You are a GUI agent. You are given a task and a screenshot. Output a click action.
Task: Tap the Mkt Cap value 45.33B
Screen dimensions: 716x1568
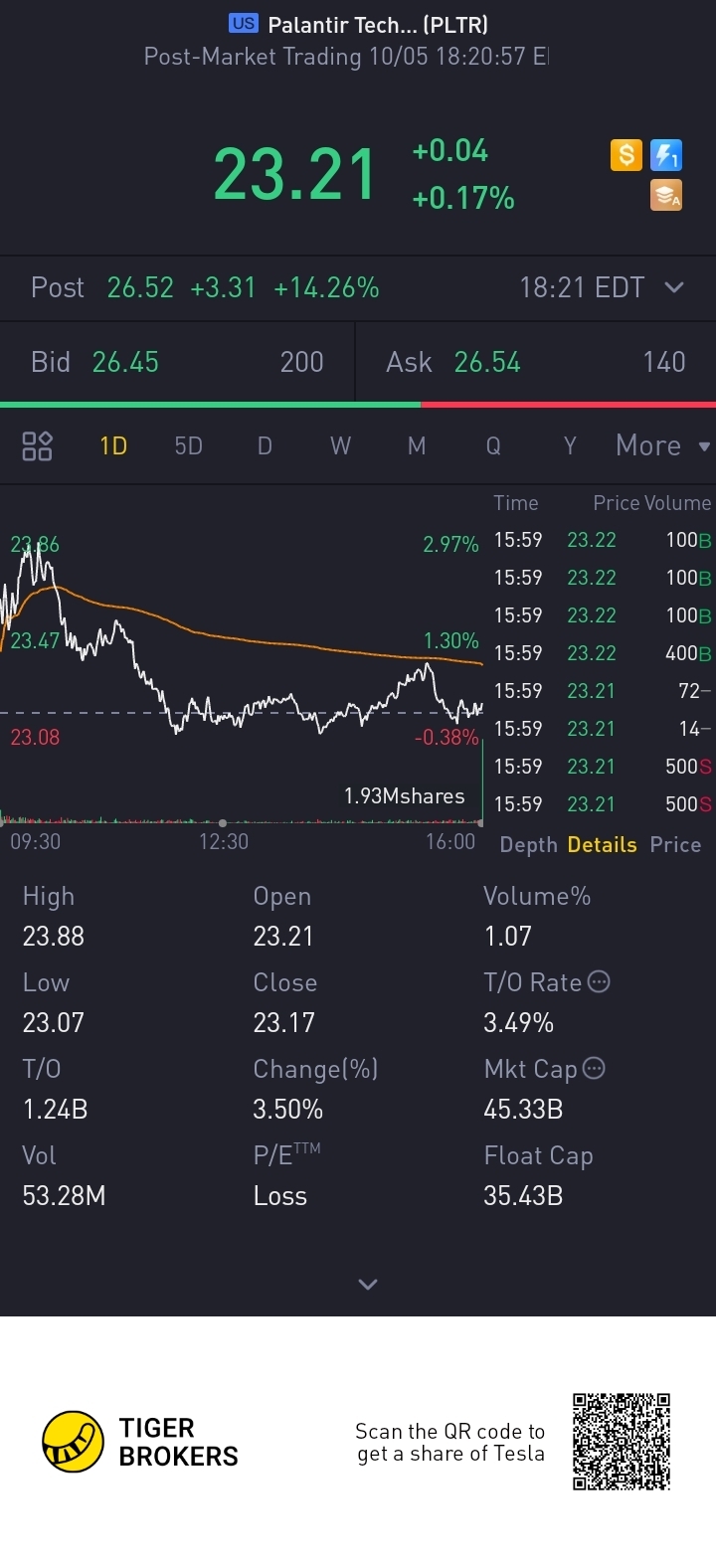[x=523, y=1110]
